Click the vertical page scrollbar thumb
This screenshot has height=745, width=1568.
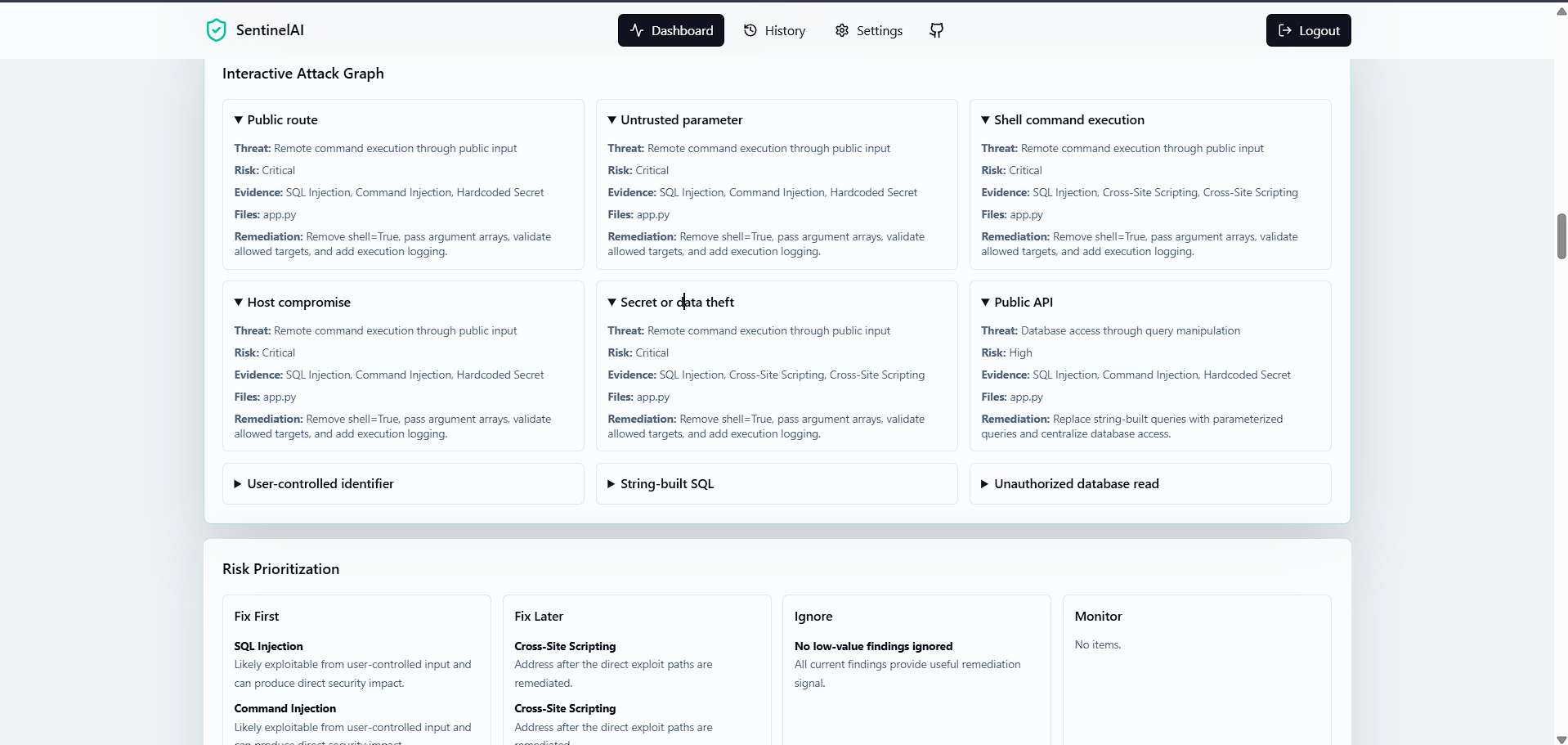(x=1561, y=236)
